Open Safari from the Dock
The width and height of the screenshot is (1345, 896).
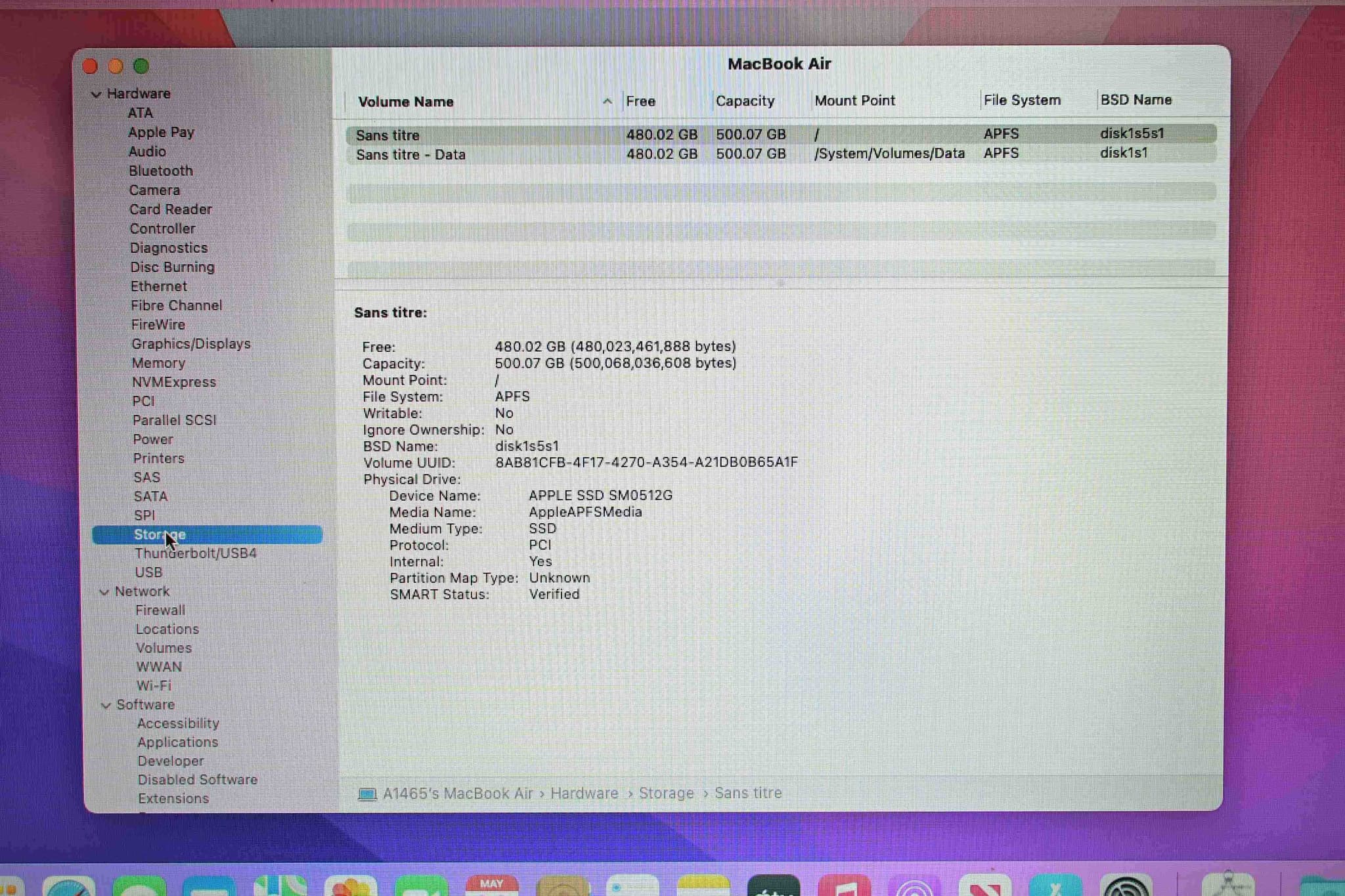[69, 886]
